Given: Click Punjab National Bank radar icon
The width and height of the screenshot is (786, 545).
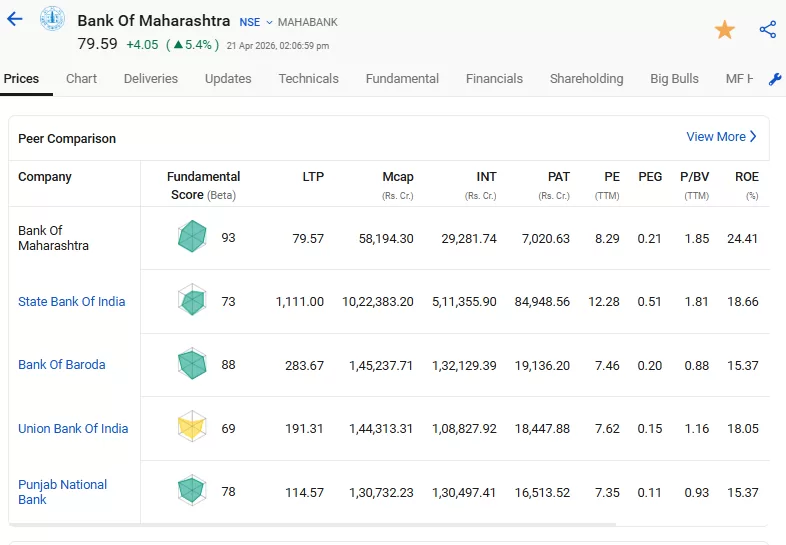Looking at the screenshot, I should tap(192, 490).
